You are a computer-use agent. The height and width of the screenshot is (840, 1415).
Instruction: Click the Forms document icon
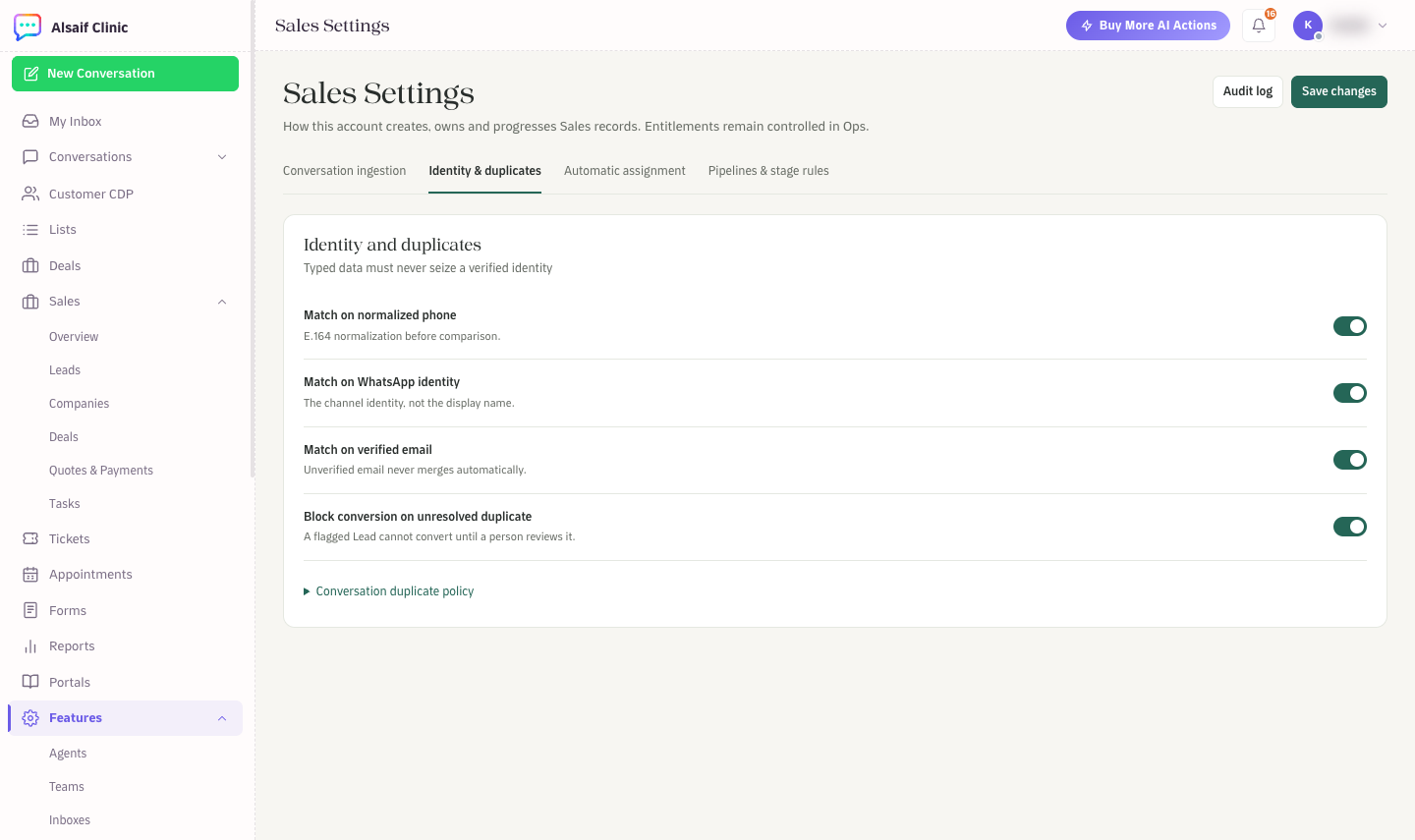point(30,610)
